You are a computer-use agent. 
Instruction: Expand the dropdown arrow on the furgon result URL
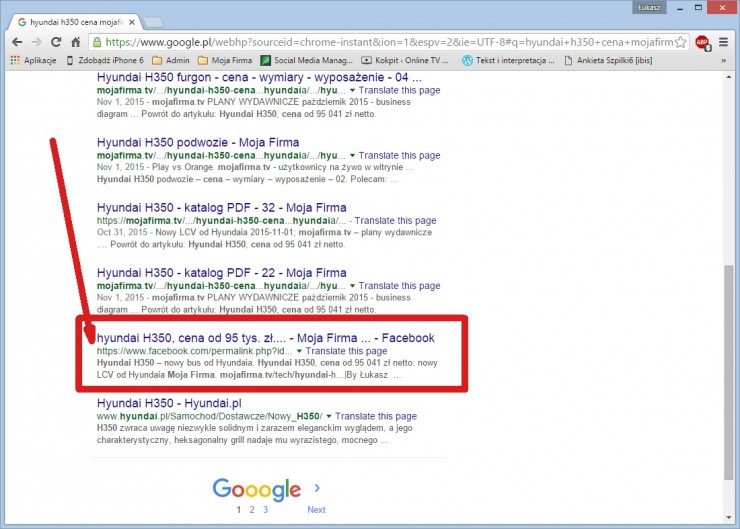[352, 91]
